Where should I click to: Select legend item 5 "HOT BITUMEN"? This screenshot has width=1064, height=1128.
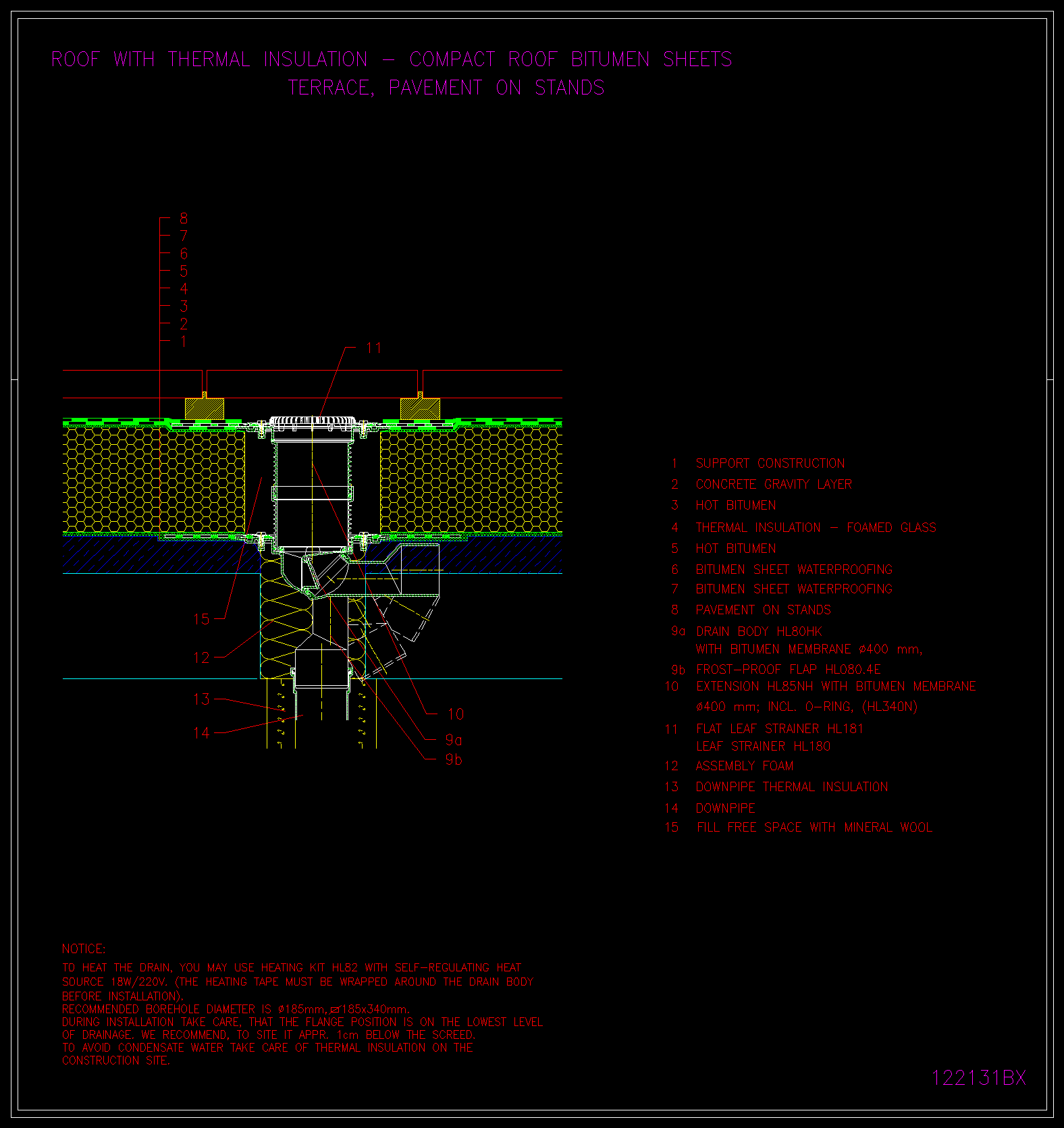736,548
